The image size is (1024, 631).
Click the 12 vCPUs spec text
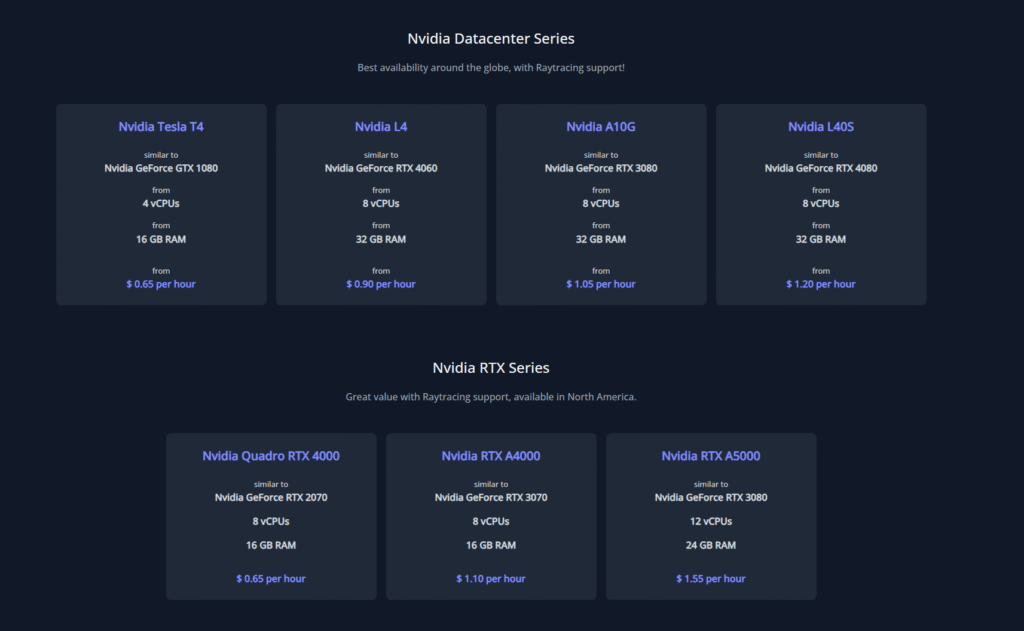tap(711, 521)
